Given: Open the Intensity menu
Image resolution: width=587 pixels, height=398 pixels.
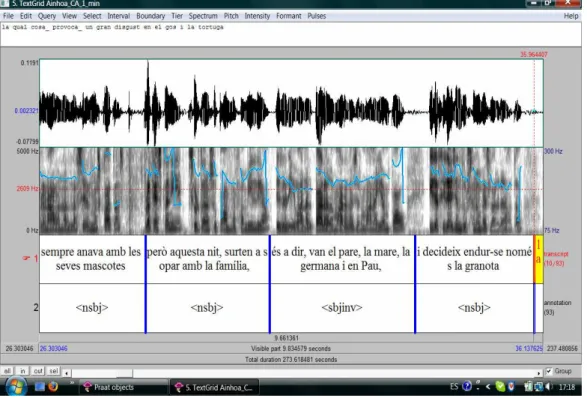Looking at the screenshot, I should (x=257, y=16).
